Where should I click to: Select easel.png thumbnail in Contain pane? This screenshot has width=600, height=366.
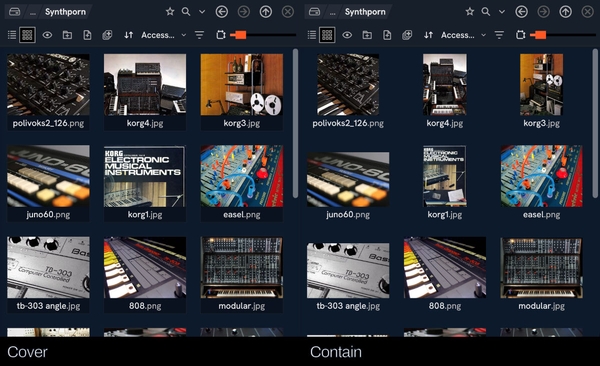[x=541, y=176]
